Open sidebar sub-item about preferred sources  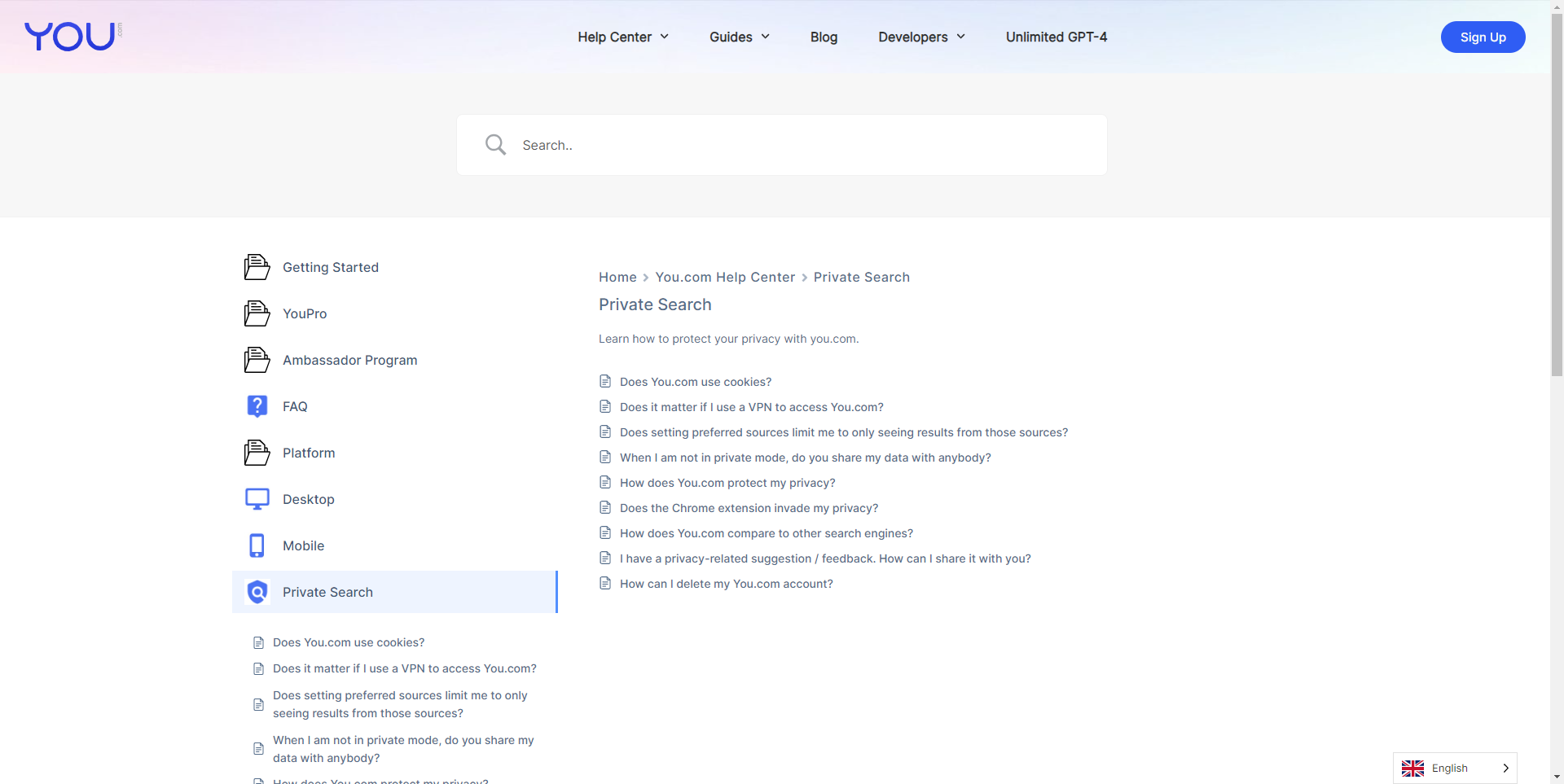point(400,704)
